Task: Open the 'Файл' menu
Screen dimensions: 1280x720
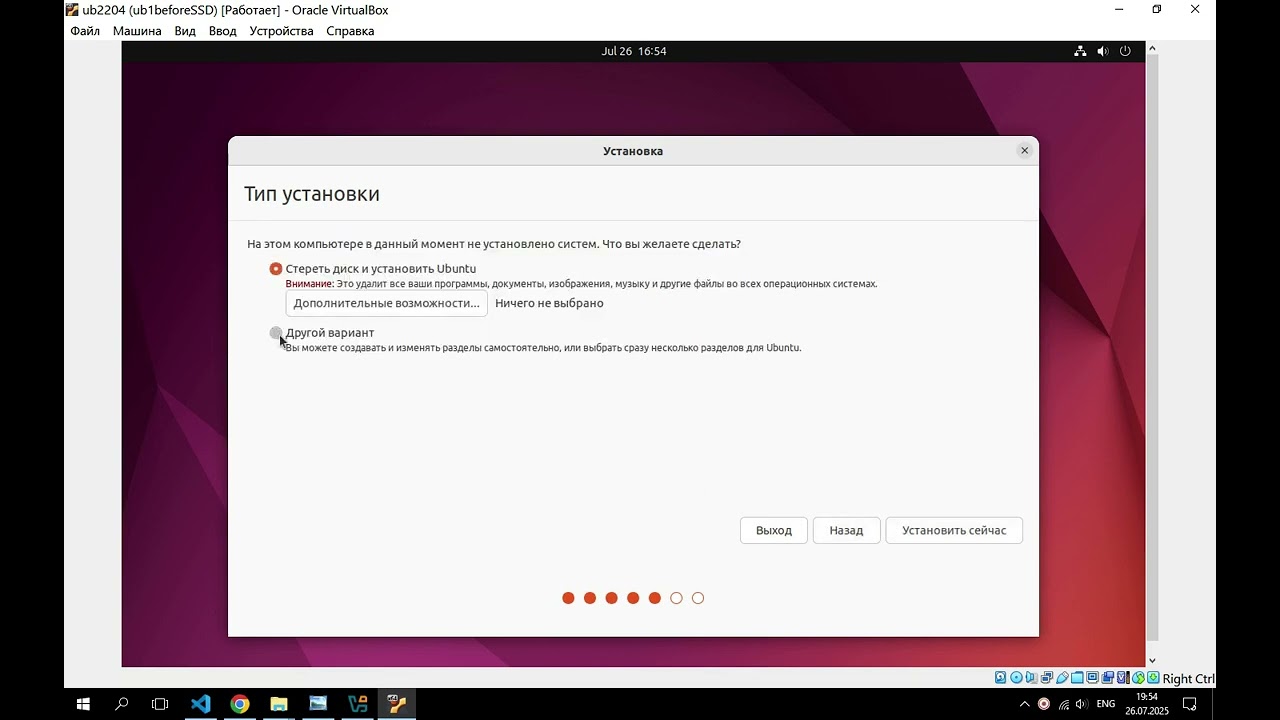Action: (x=85, y=31)
